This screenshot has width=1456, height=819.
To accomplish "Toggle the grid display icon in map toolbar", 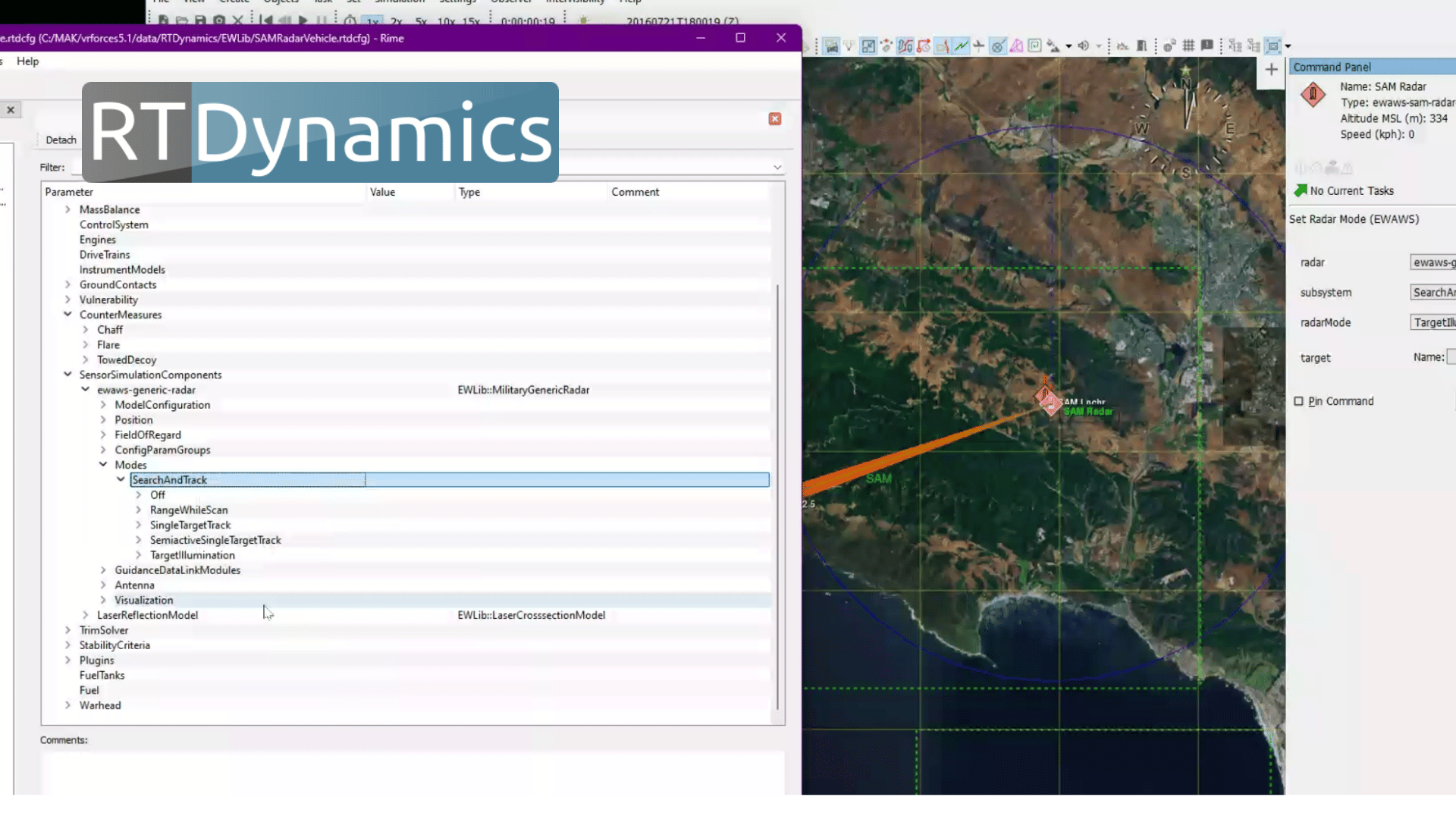I will coord(1188,45).
